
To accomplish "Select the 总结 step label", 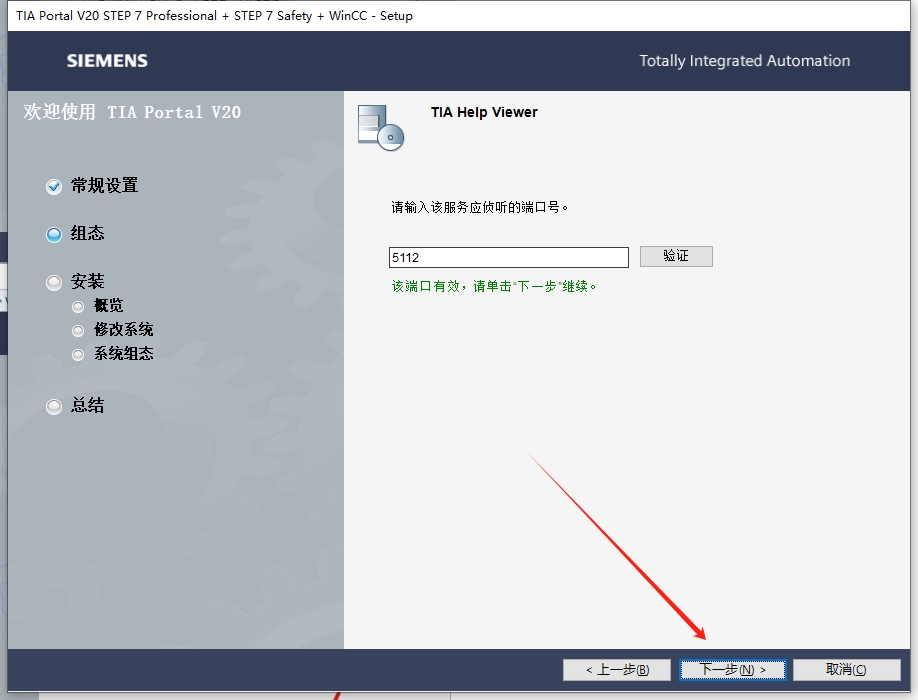I will coord(88,406).
